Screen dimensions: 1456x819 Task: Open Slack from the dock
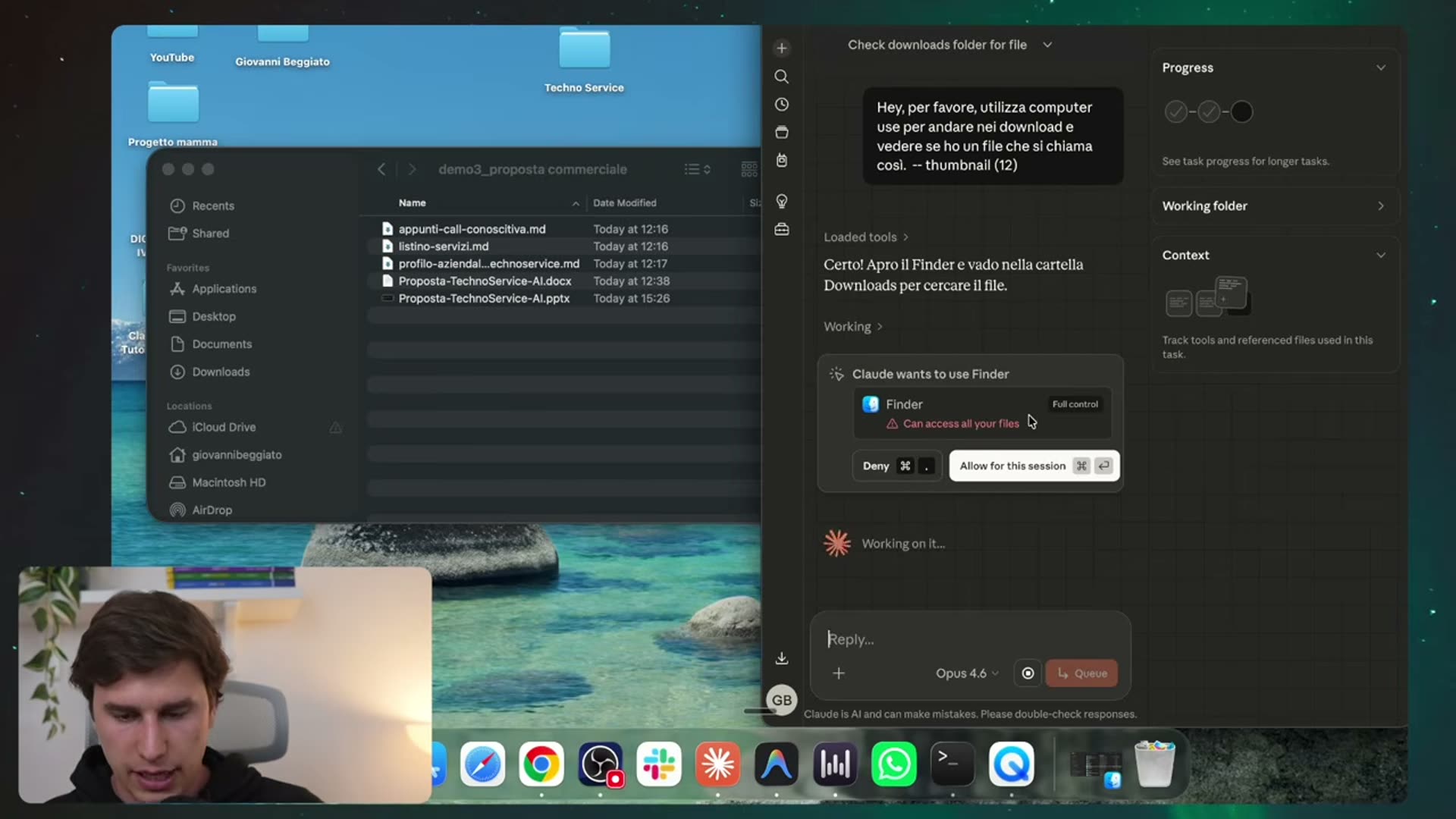tap(659, 764)
